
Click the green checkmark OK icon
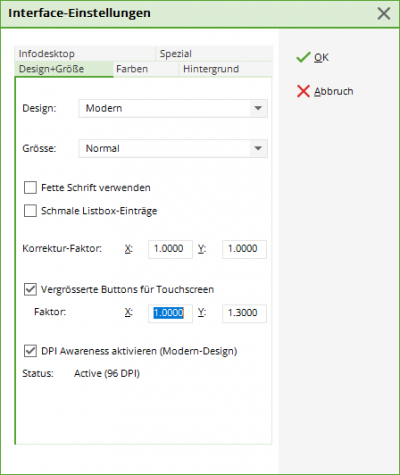pyautogui.click(x=303, y=57)
